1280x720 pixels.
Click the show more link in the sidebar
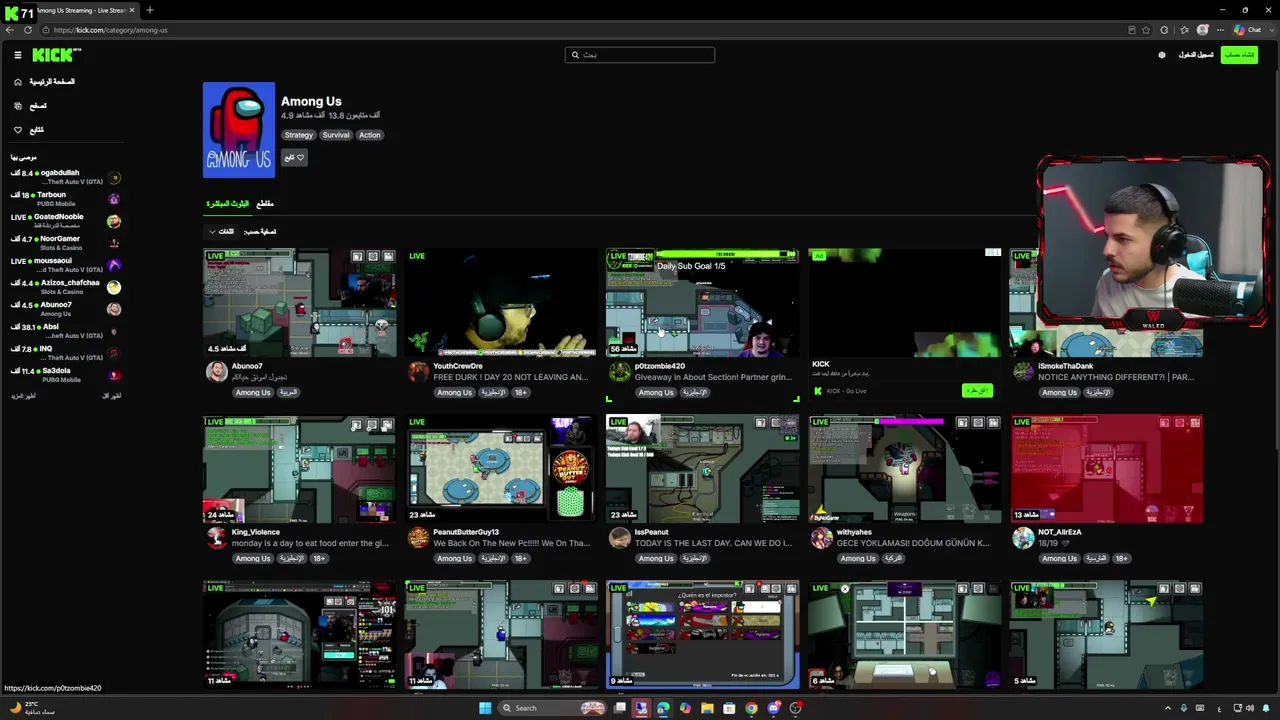tap(23, 396)
